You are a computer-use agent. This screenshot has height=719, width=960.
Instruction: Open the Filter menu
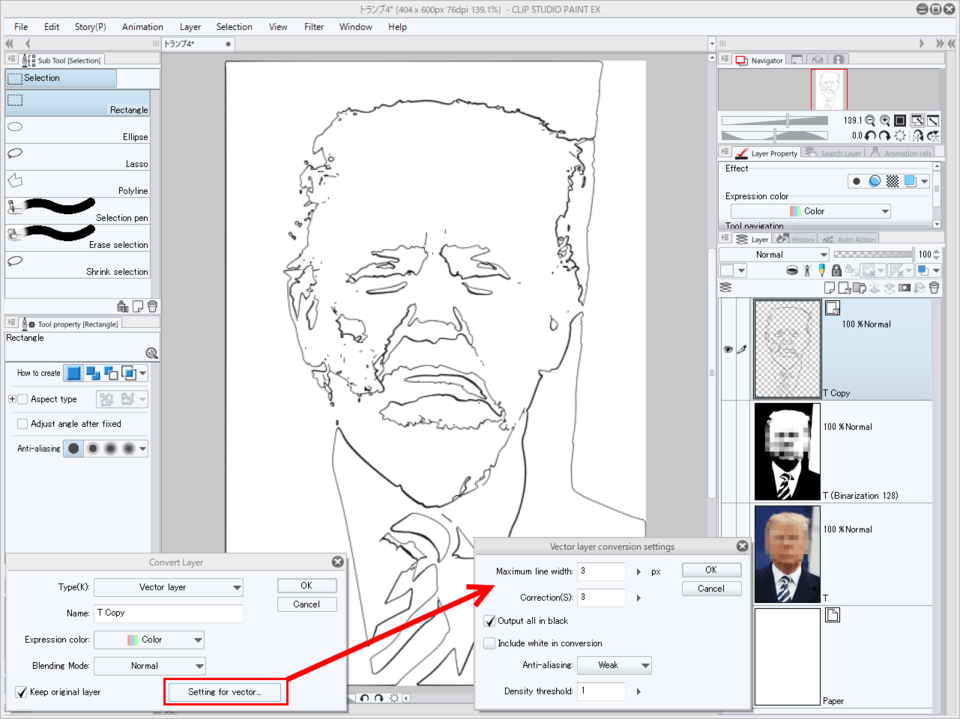(x=314, y=27)
